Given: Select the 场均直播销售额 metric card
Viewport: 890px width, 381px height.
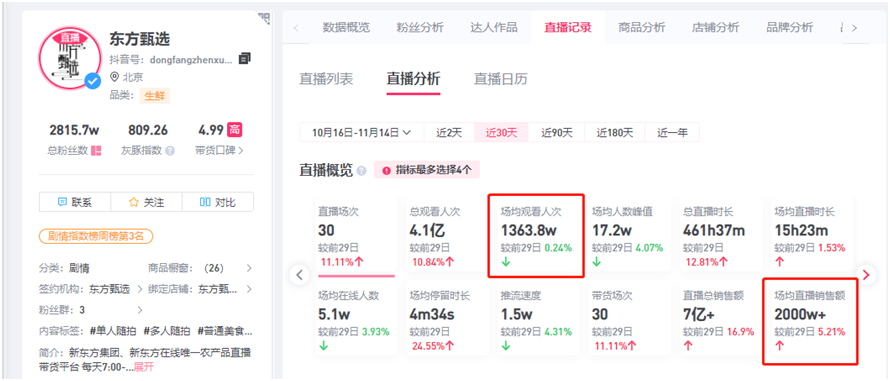Looking at the screenshot, I should pyautogui.click(x=810, y=321).
